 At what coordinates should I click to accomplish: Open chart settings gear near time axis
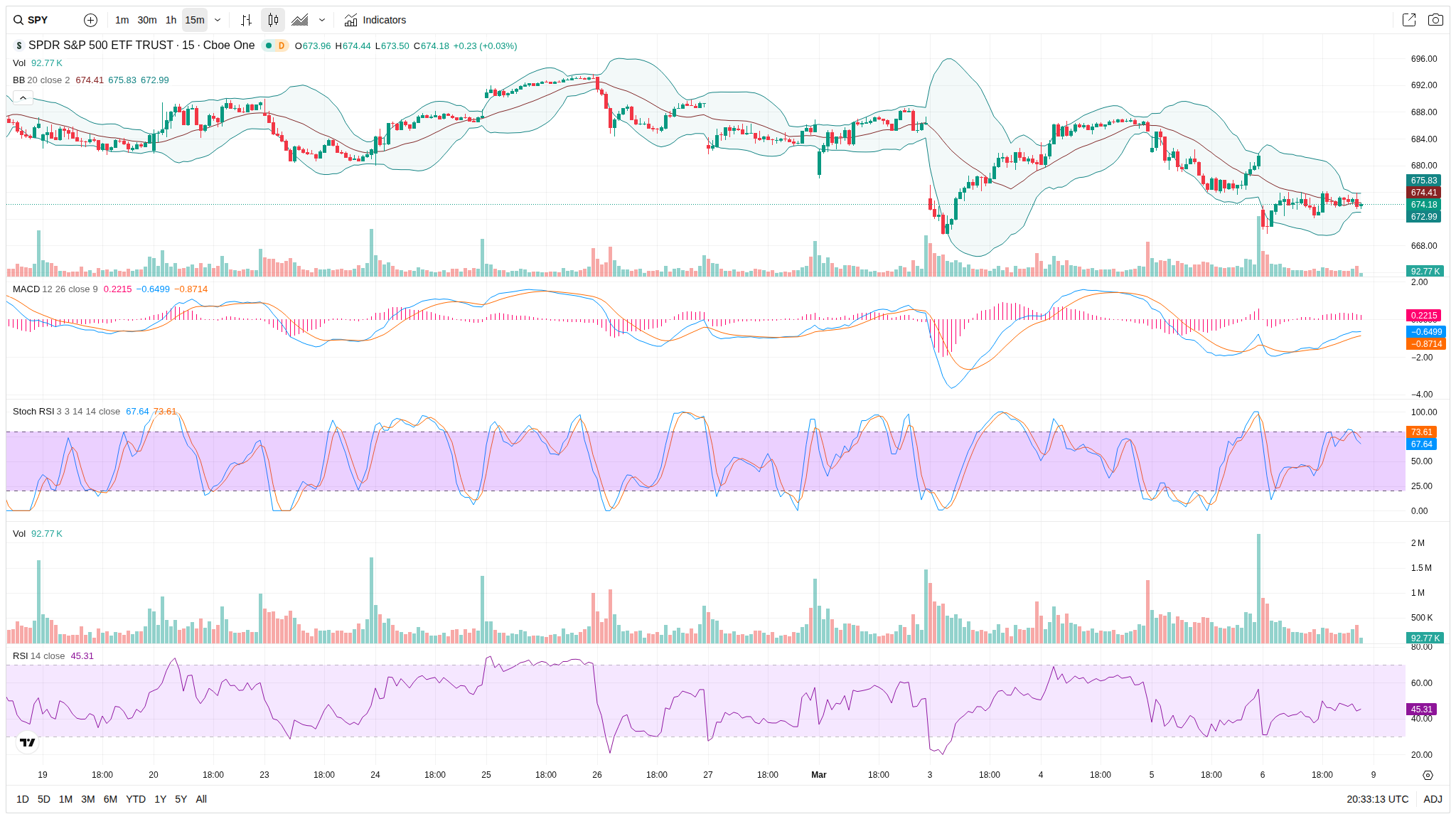[x=1428, y=775]
